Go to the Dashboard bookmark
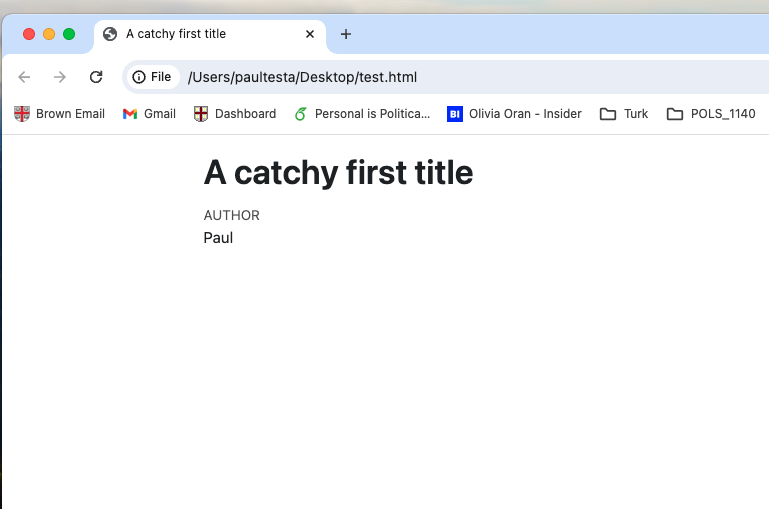The image size is (769, 509). pos(235,114)
